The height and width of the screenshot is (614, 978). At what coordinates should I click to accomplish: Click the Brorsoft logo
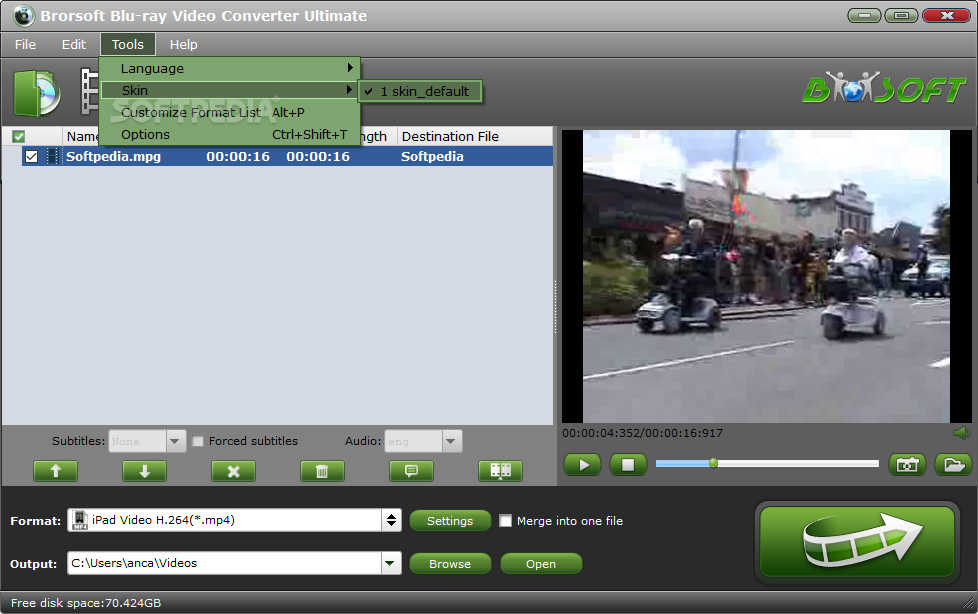click(884, 87)
